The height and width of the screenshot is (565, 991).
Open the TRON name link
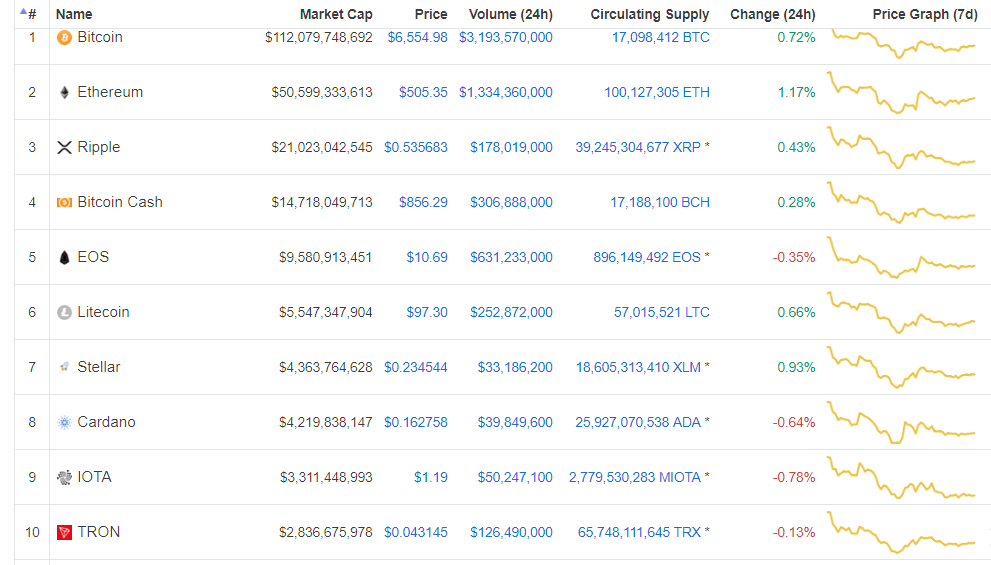(x=99, y=532)
